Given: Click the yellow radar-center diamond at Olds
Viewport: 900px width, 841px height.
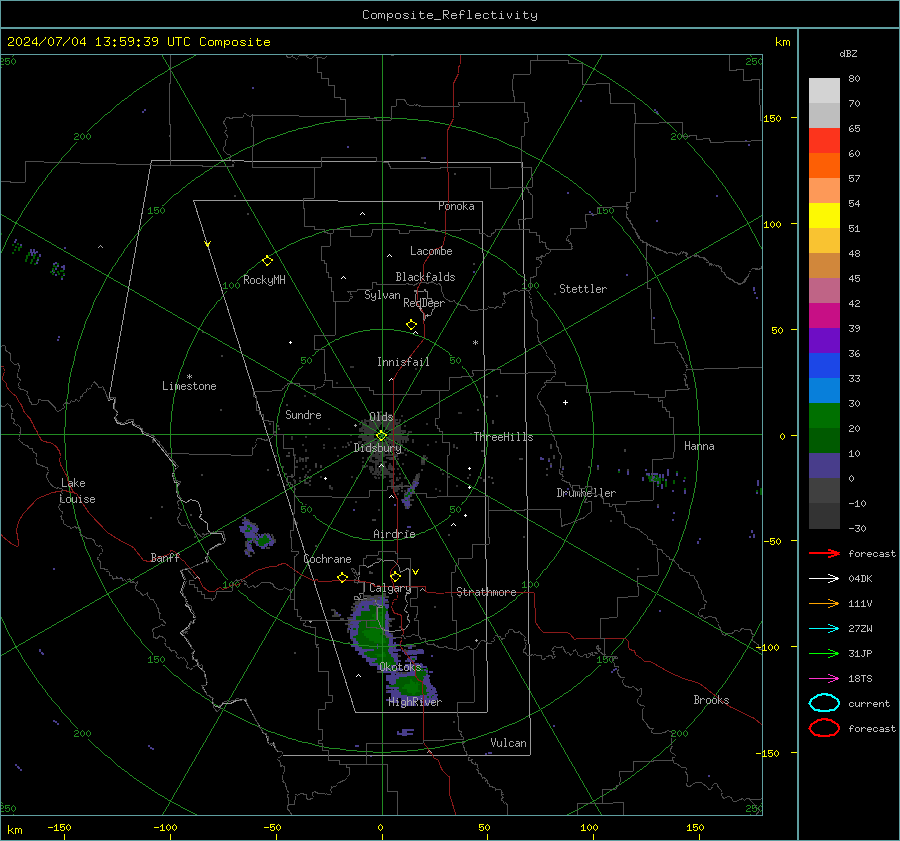Looking at the screenshot, I should click(382, 436).
